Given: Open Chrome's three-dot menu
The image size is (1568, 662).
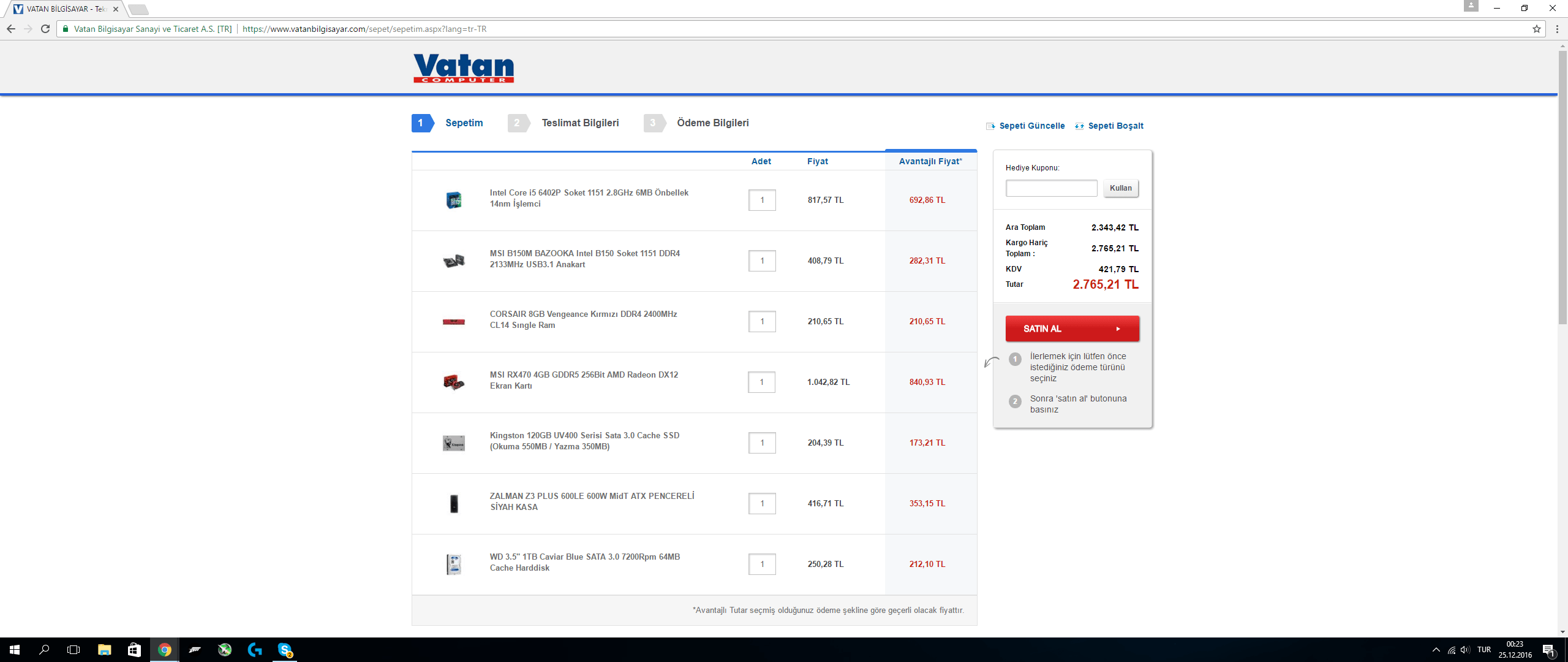Looking at the screenshot, I should pyautogui.click(x=1556, y=29).
